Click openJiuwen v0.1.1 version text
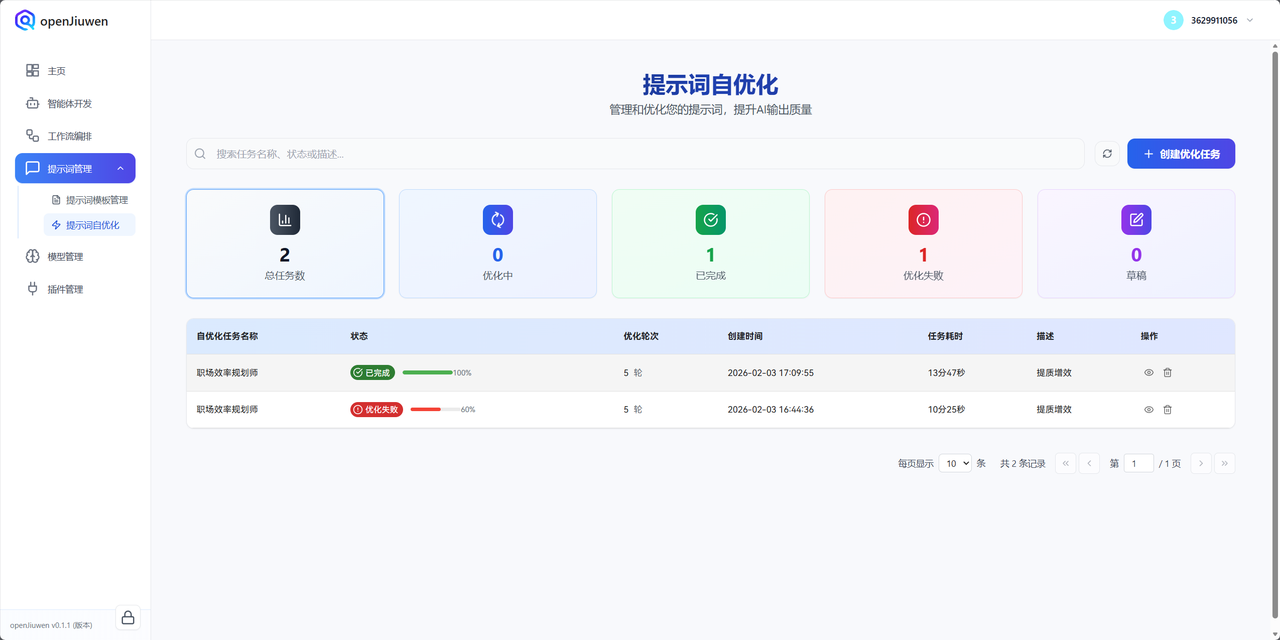Viewport: 1280px width, 640px height. 51,625
